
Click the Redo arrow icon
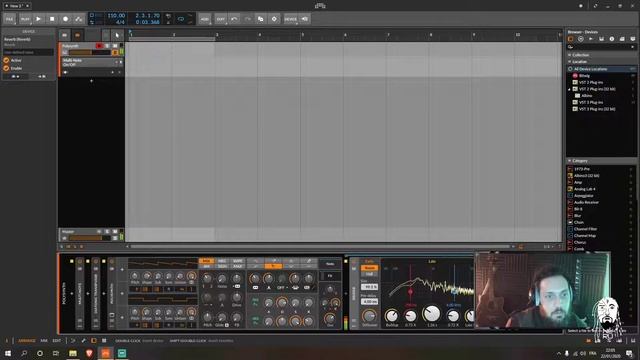(x=247, y=19)
